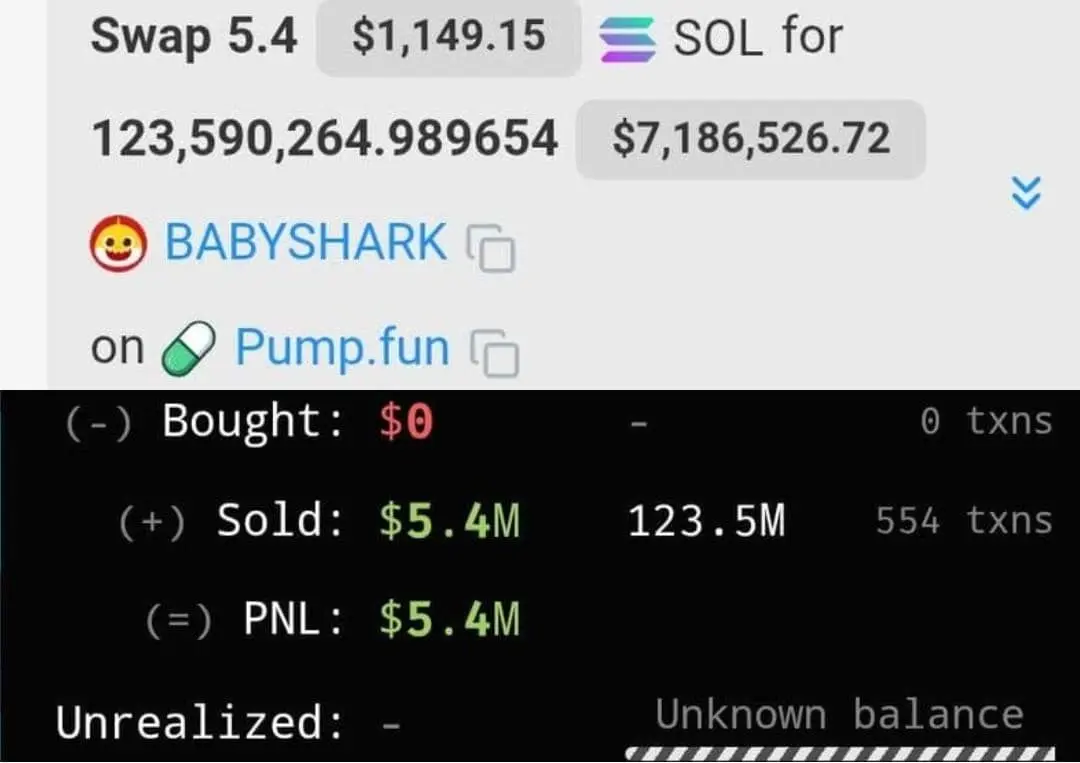The width and height of the screenshot is (1080, 763).
Task: Open the Pump.fun program link
Action: [342, 348]
